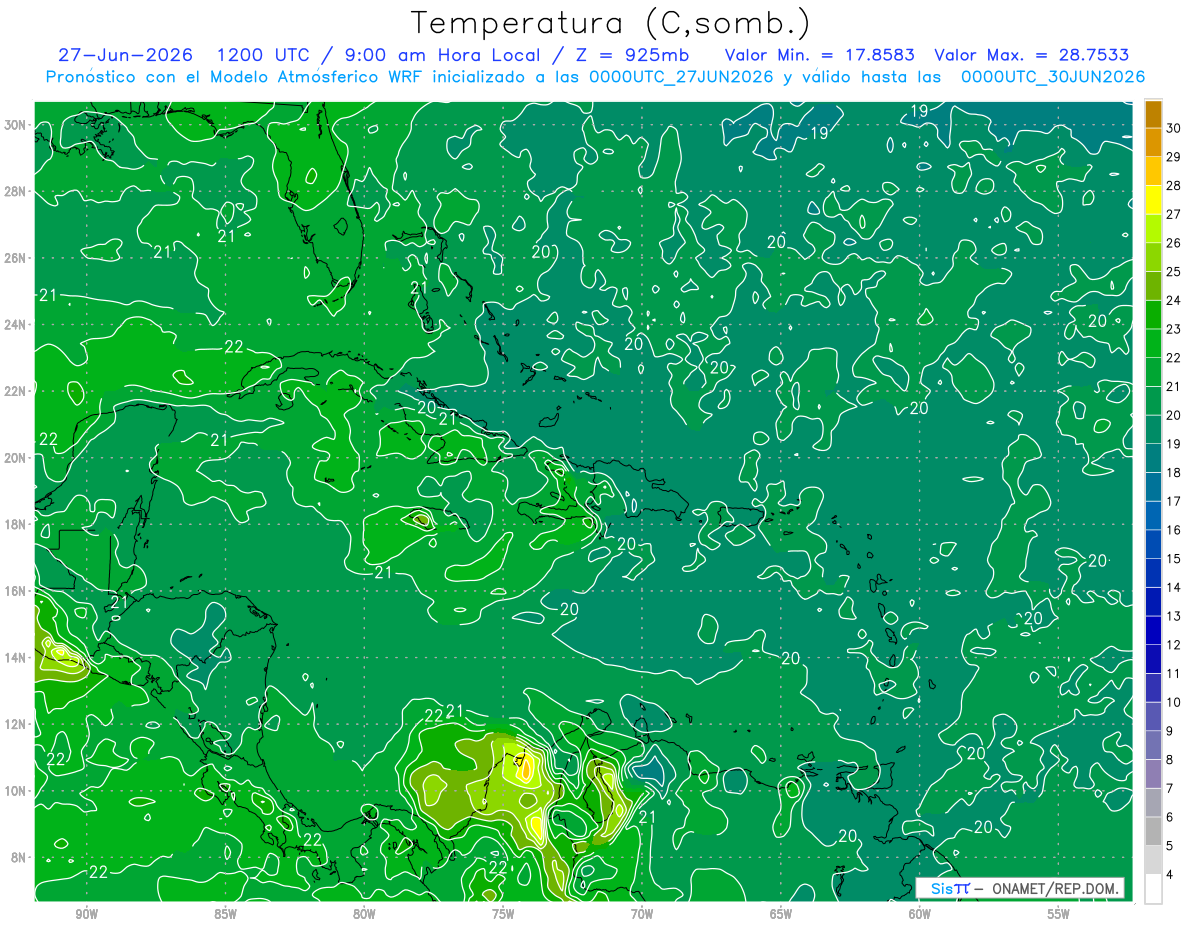Screen dimensions: 1200x927
Task: Click the longitude label "65W"
Action: coord(781,915)
